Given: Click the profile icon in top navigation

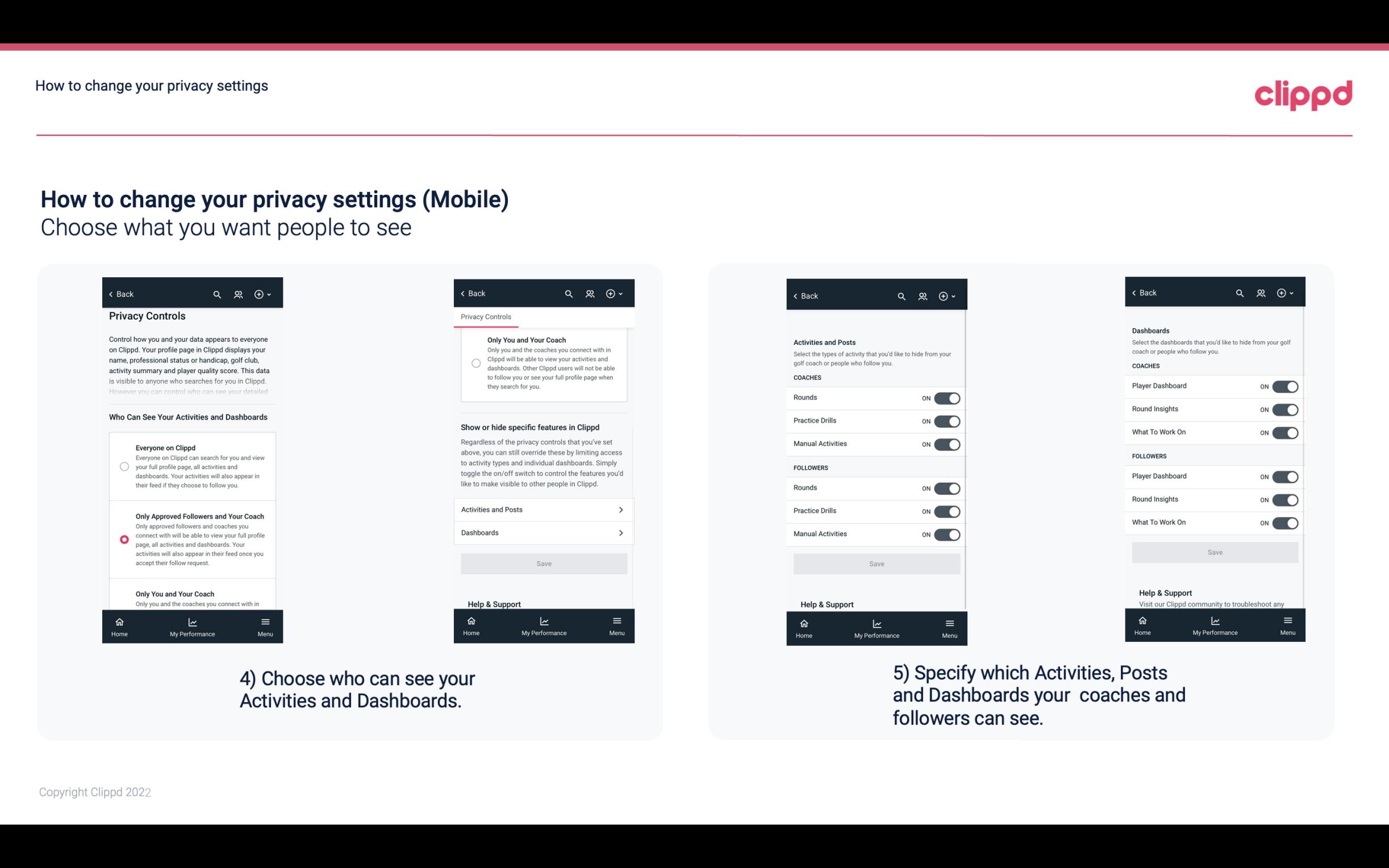Looking at the screenshot, I should [x=238, y=294].
